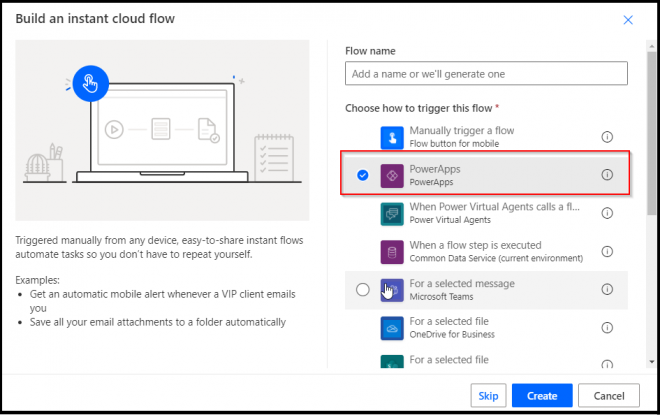Open info for OneDrive for Business selected file
Viewport: 660px width, 415px height.
coord(607,327)
